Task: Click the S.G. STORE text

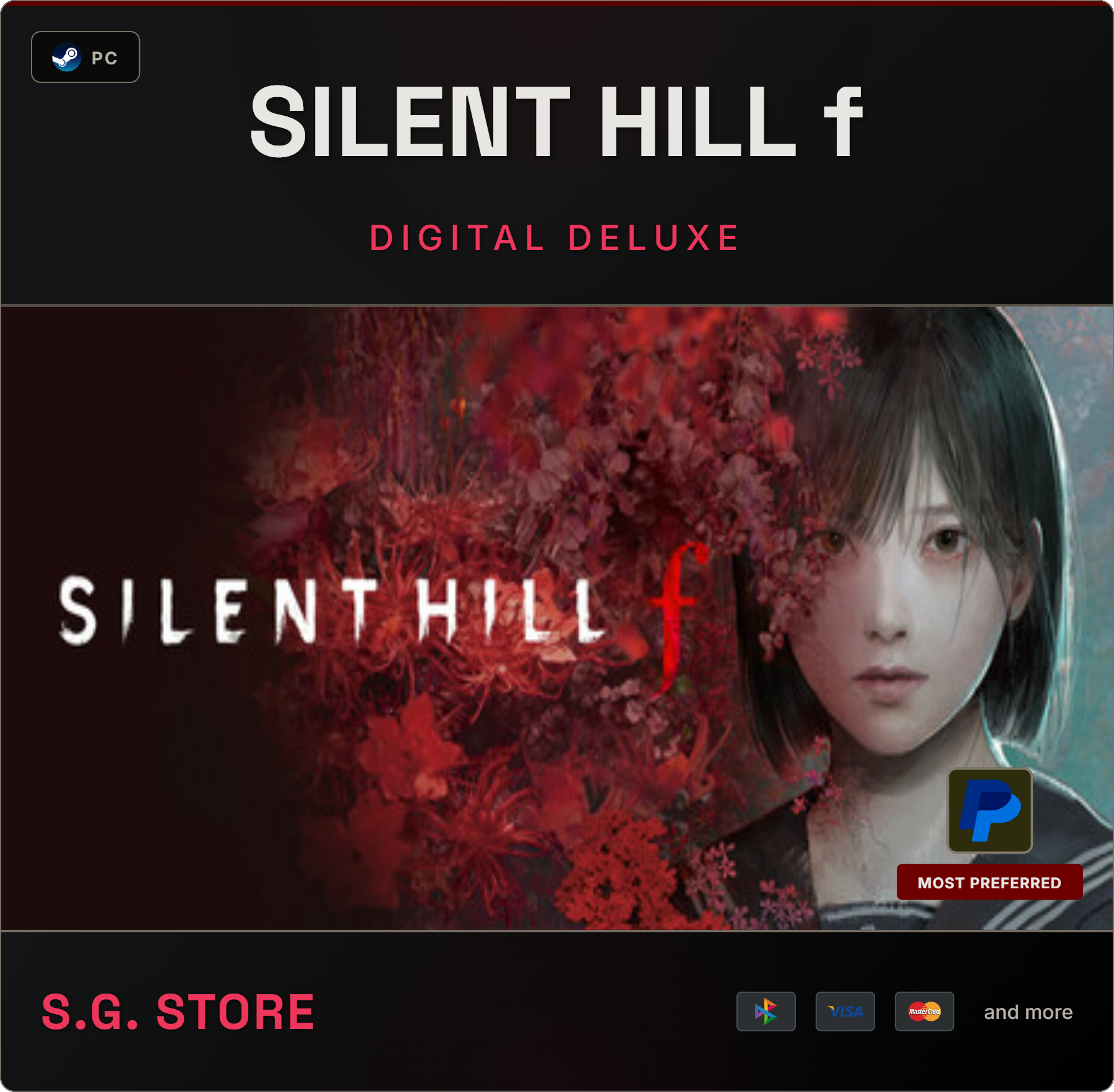Action: point(178,1013)
